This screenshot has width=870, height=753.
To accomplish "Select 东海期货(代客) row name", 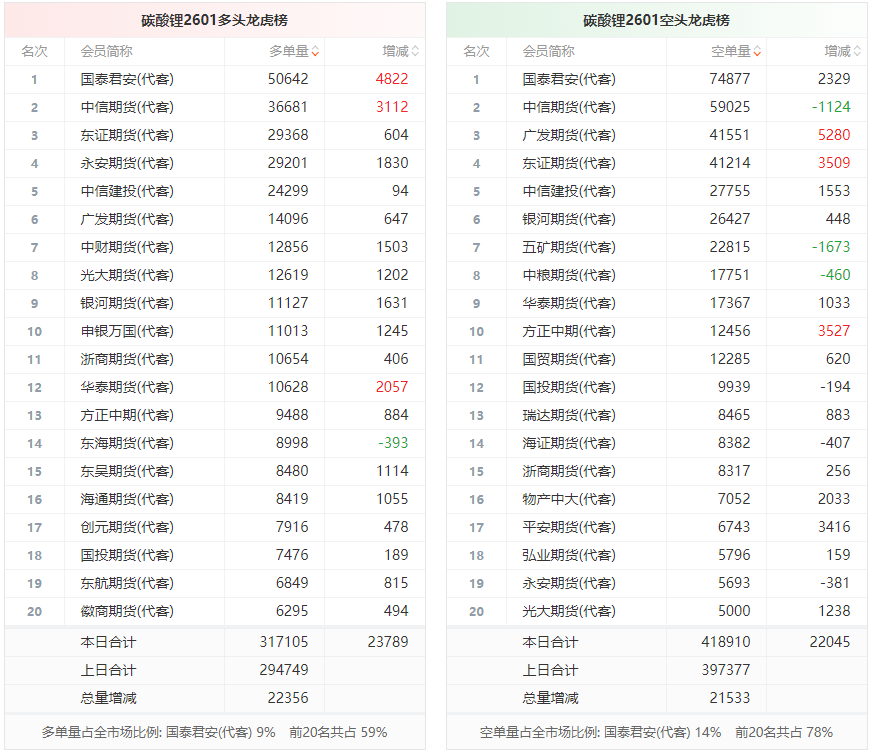I will click(x=127, y=443).
